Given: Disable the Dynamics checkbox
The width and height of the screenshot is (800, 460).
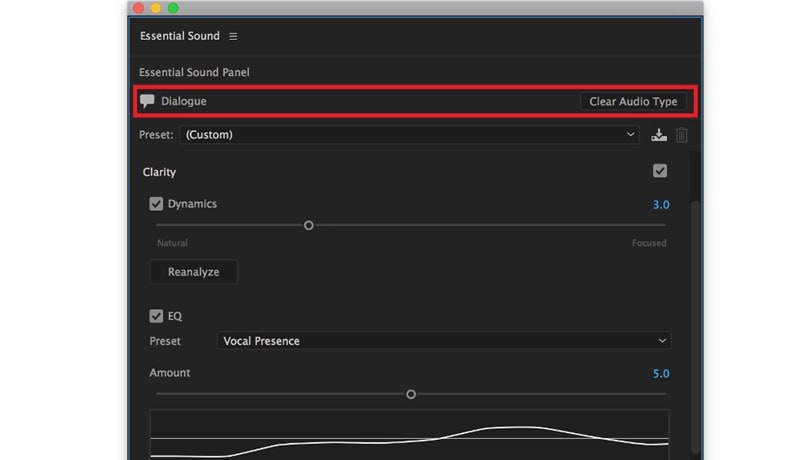Looking at the screenshot, I should [156, 204].
